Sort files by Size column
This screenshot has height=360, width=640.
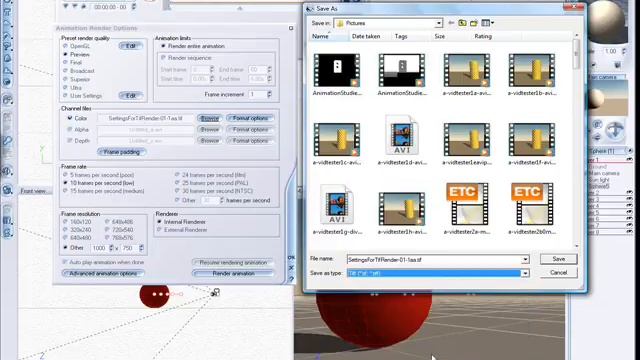tap(440, 36)
